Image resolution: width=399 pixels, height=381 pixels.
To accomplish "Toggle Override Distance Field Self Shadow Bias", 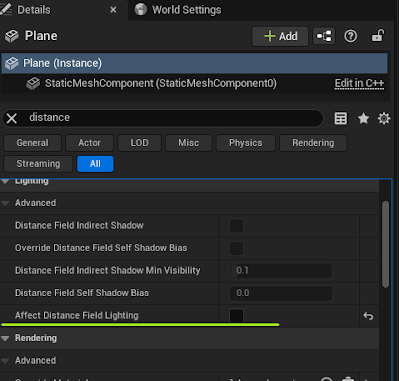I will 236,248.
